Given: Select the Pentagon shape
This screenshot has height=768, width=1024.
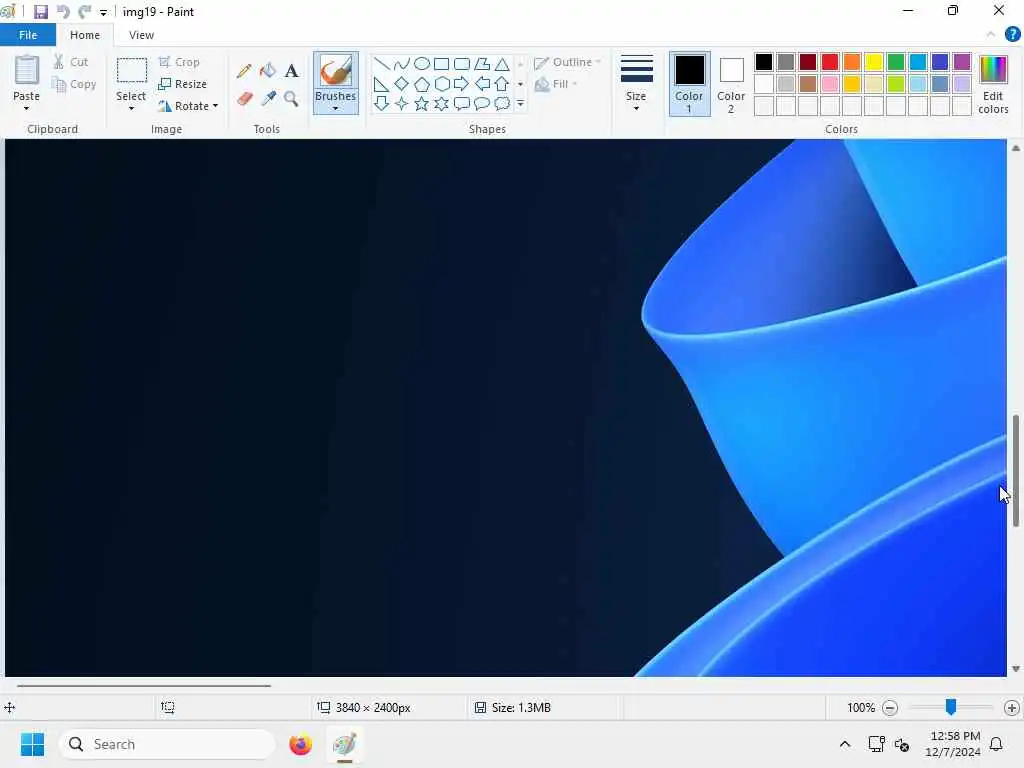Looking at the screenshot, I should pos(422,84).
